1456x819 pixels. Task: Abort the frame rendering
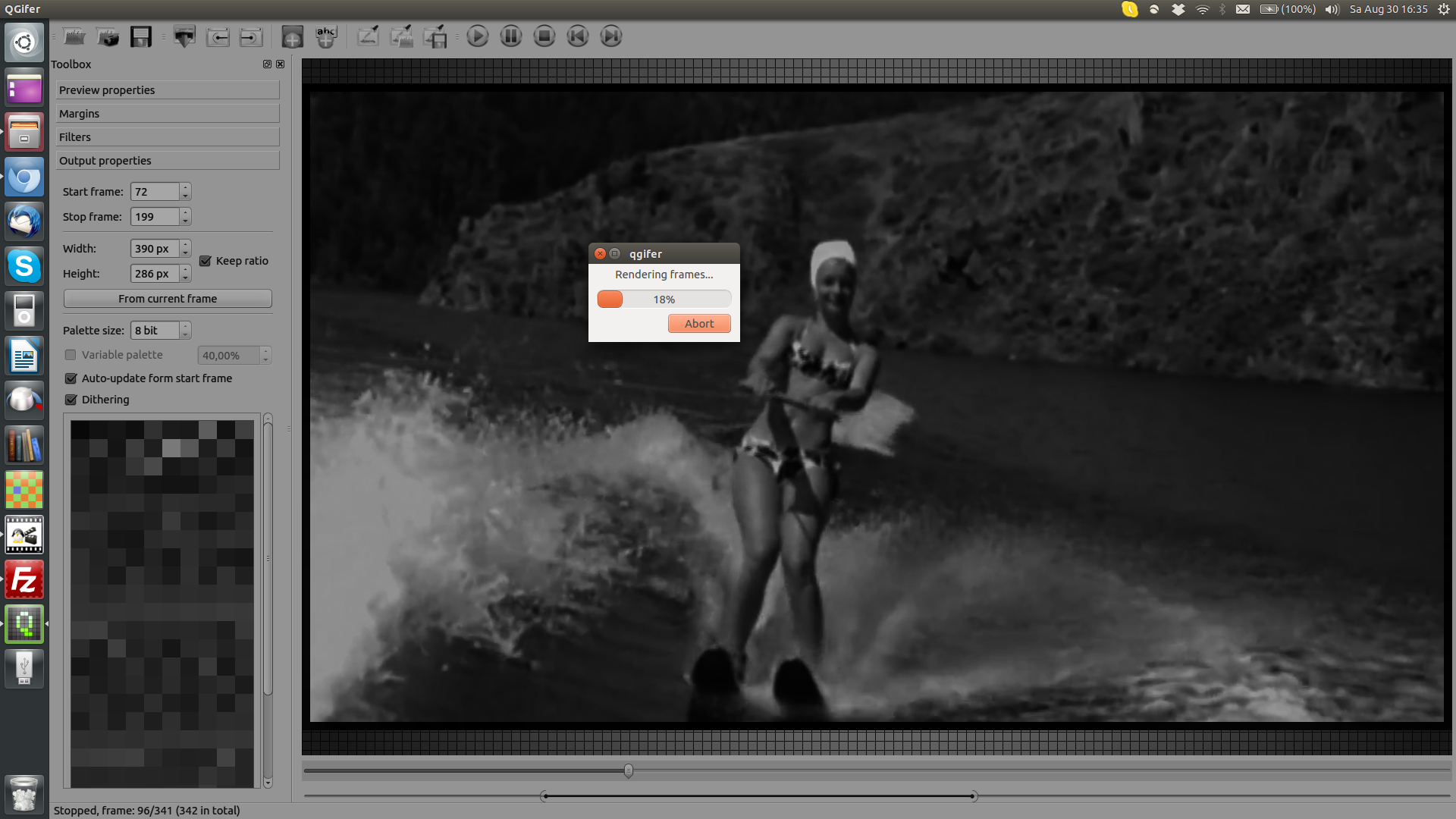point(698,324)
